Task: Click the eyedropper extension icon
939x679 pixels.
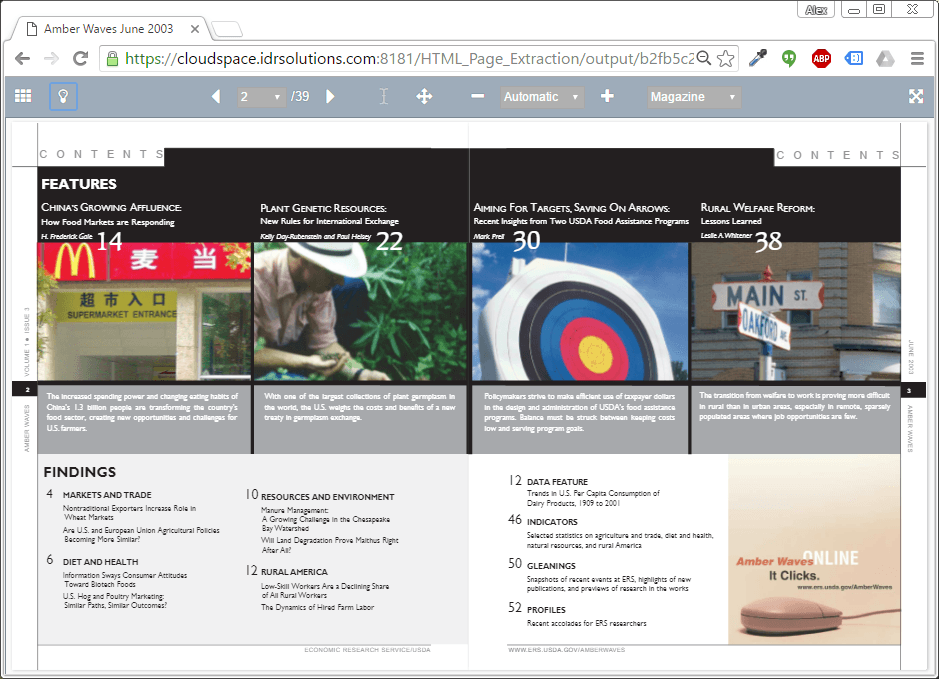Action: point(757,58)
